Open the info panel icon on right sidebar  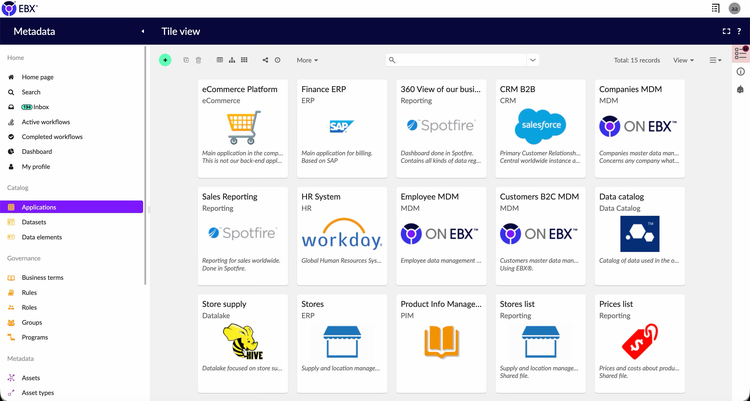(740, 72)
